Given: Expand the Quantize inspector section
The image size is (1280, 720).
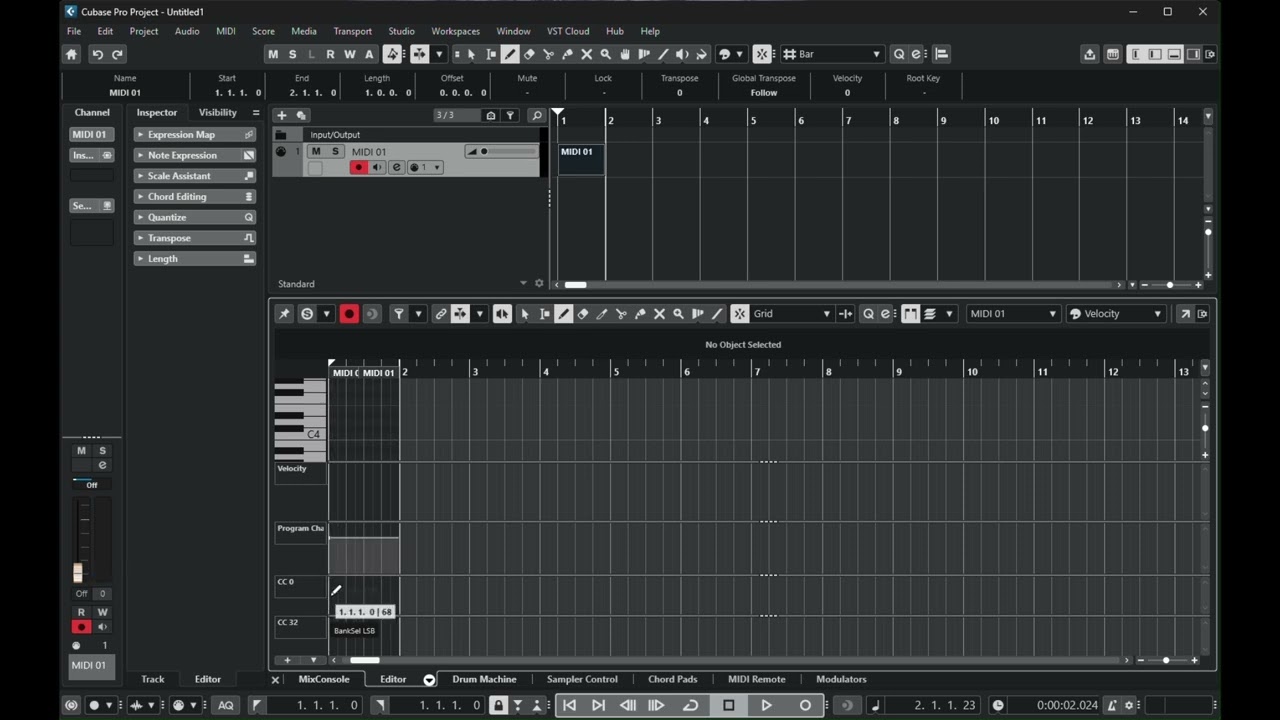Looking at the screenshot, I should click(x=195, y=217).
